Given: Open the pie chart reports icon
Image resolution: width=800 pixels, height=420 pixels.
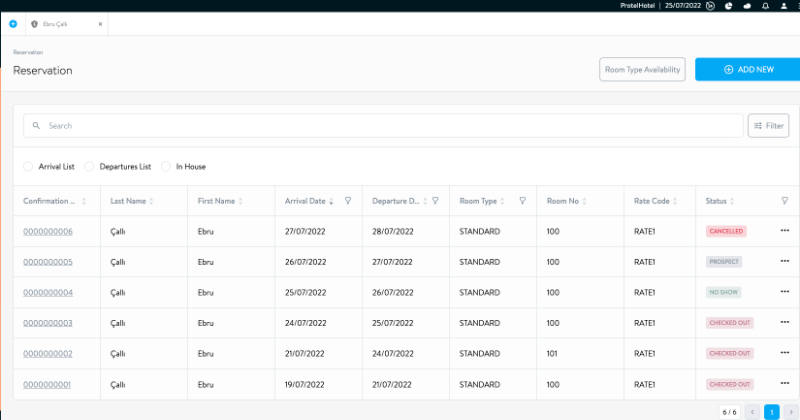Looking at the screenshot, I should pyautogui.click(x=729, y=6).
